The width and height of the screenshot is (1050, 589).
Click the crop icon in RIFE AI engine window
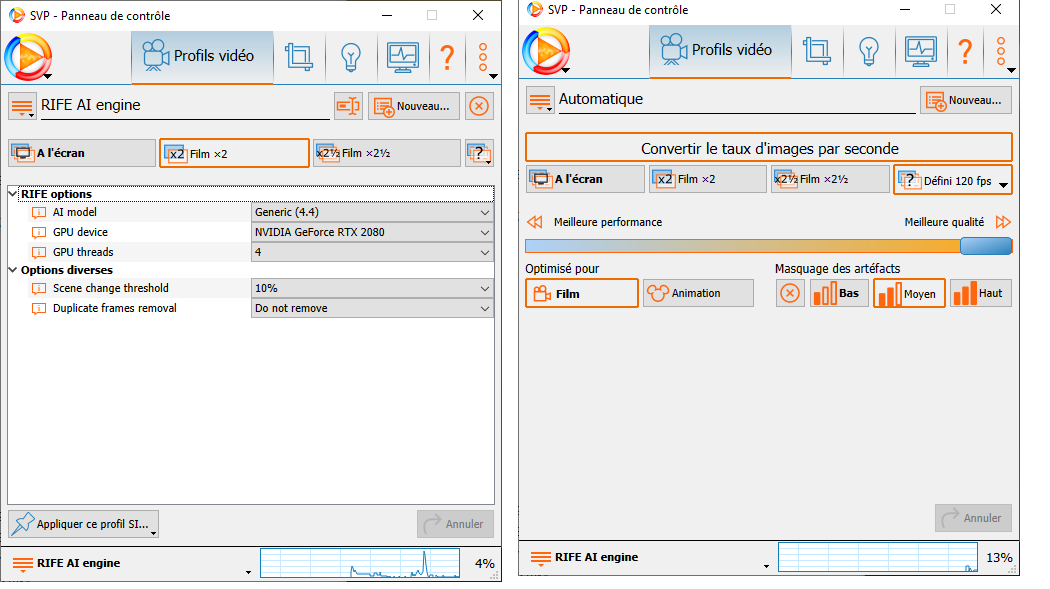point(298,56)
